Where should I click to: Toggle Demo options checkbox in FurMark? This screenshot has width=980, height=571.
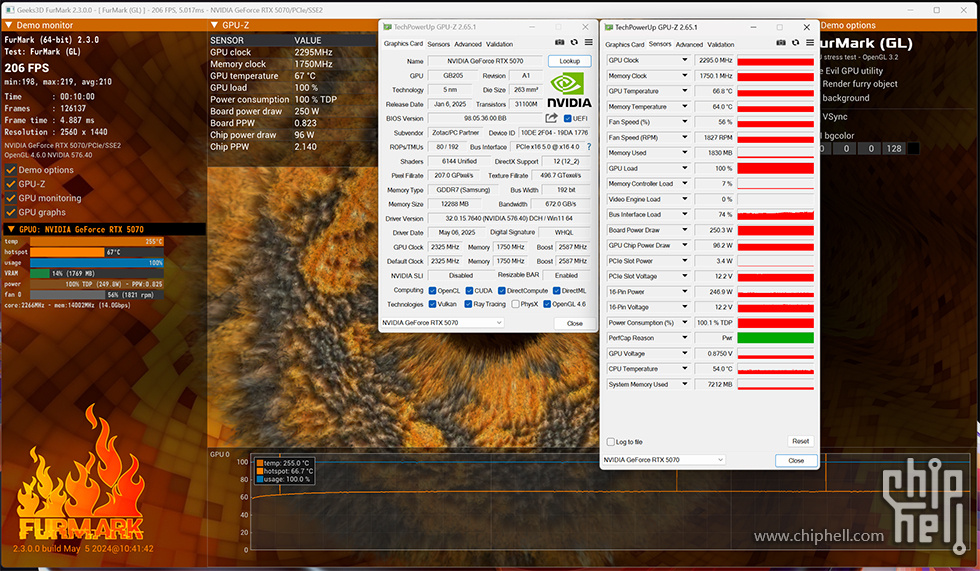(x=11, y=170)
